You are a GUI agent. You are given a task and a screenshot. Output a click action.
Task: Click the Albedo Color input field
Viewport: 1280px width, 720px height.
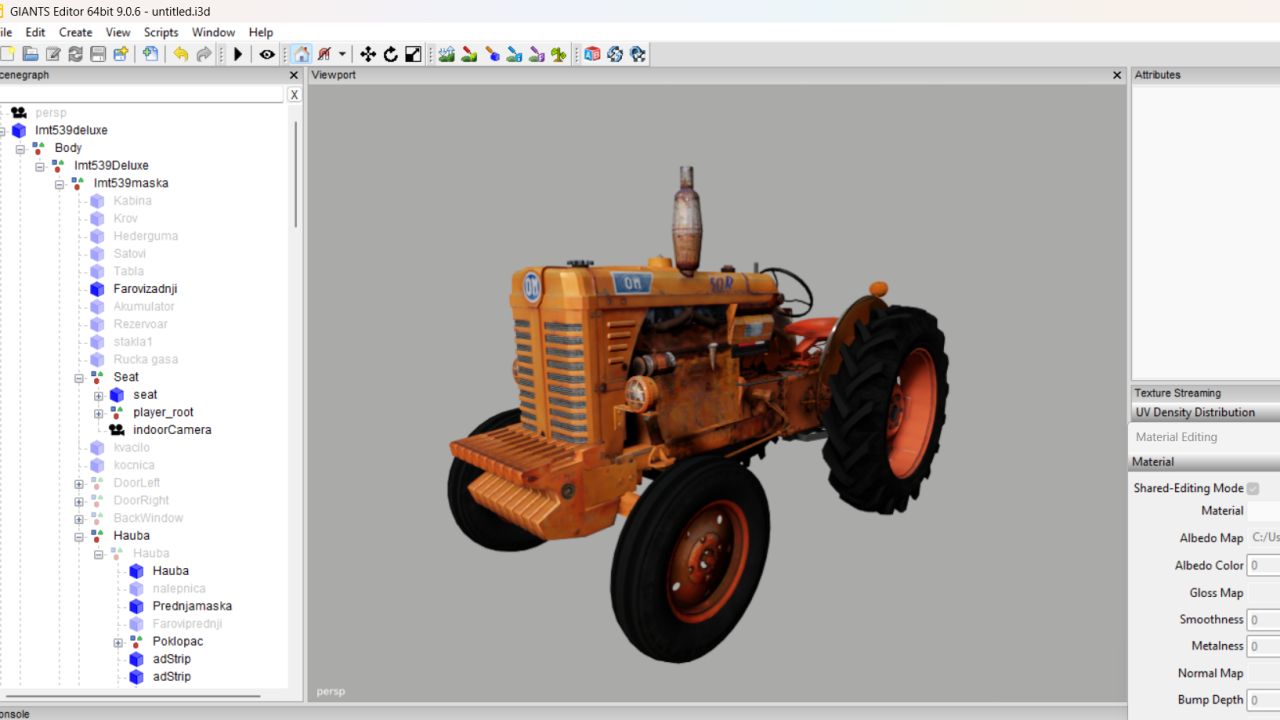tap(1263, 566)
